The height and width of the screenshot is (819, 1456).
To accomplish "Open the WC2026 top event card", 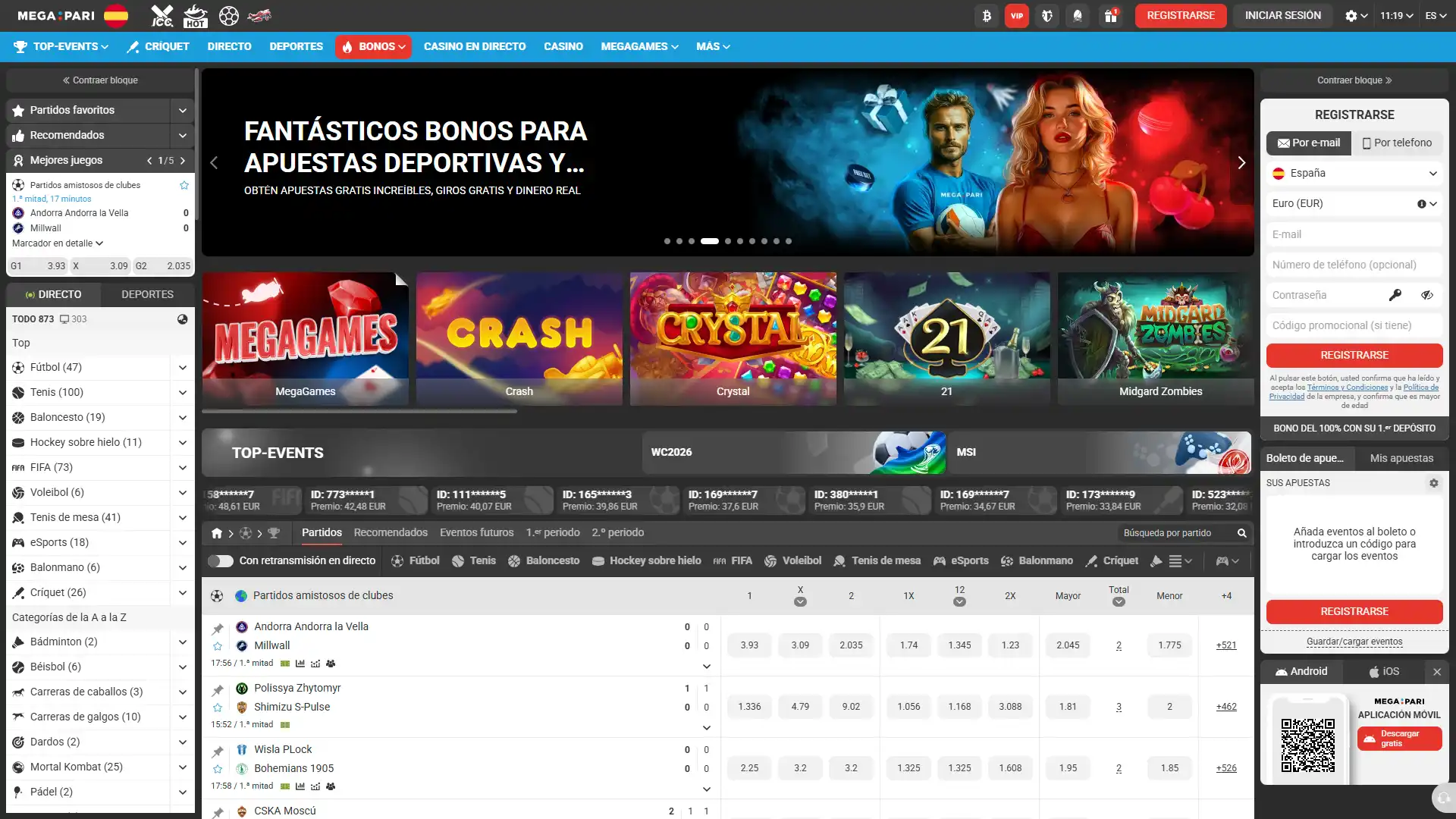I will pyautogui.click(x=794, y=453).
